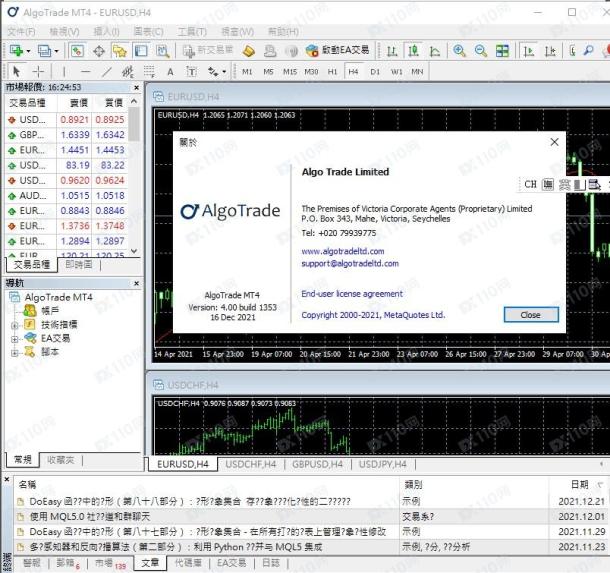The width and height of the screenshot is (610, 573).
Task: Switch to 即時圖 tab in Market Watch
Action: click(x=79, y=265)
